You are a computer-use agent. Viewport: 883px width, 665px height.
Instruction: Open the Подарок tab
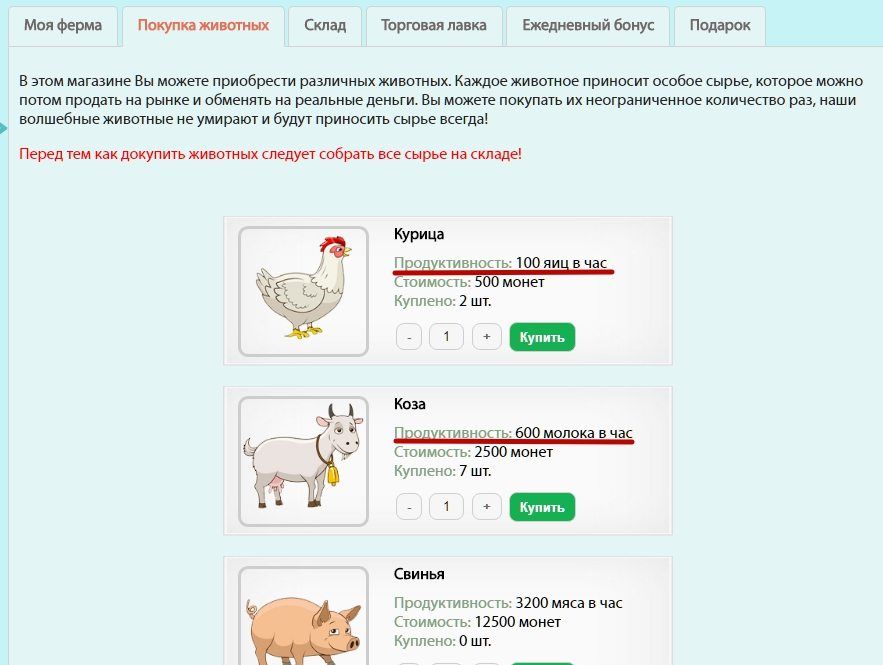pos(720,26)
